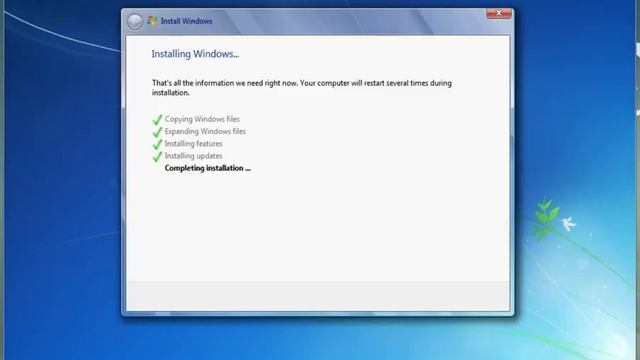Click the checkmark beside Installing updates
This screenshot has height=360, width=640.
coord(157,156)
